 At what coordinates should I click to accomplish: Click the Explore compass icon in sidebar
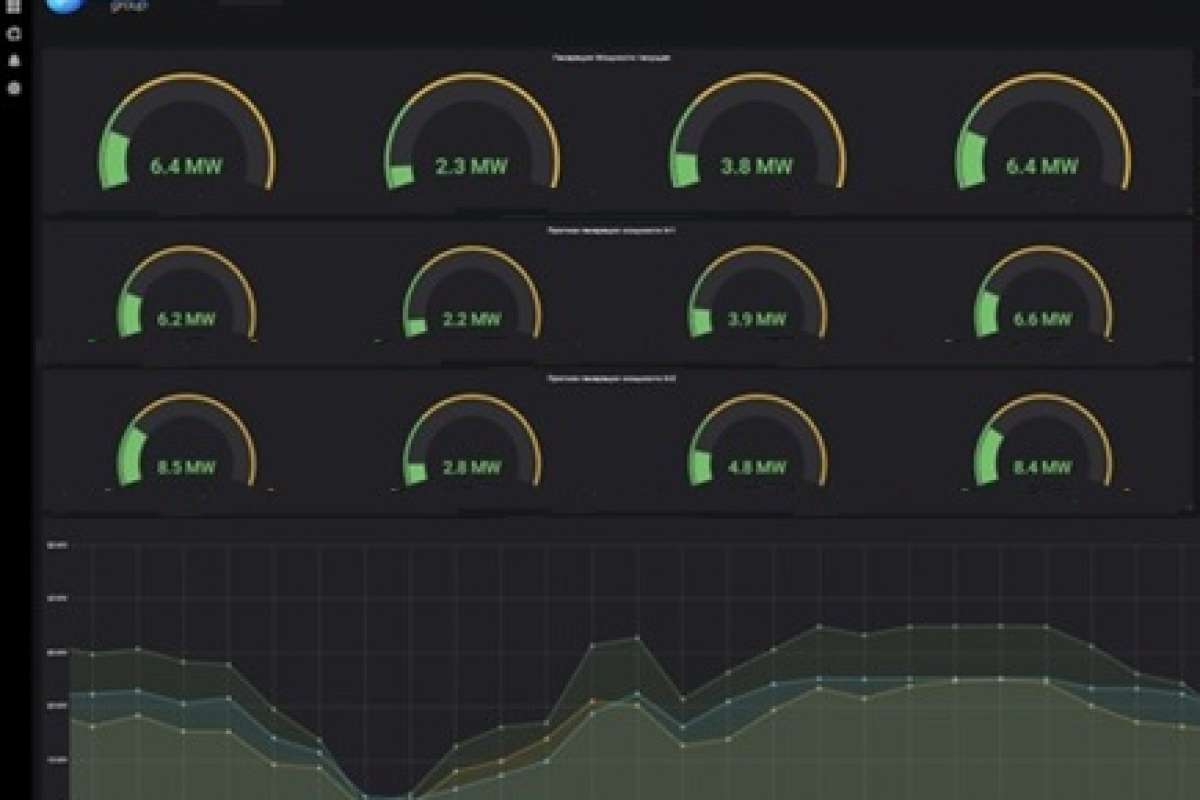(14, 34)
